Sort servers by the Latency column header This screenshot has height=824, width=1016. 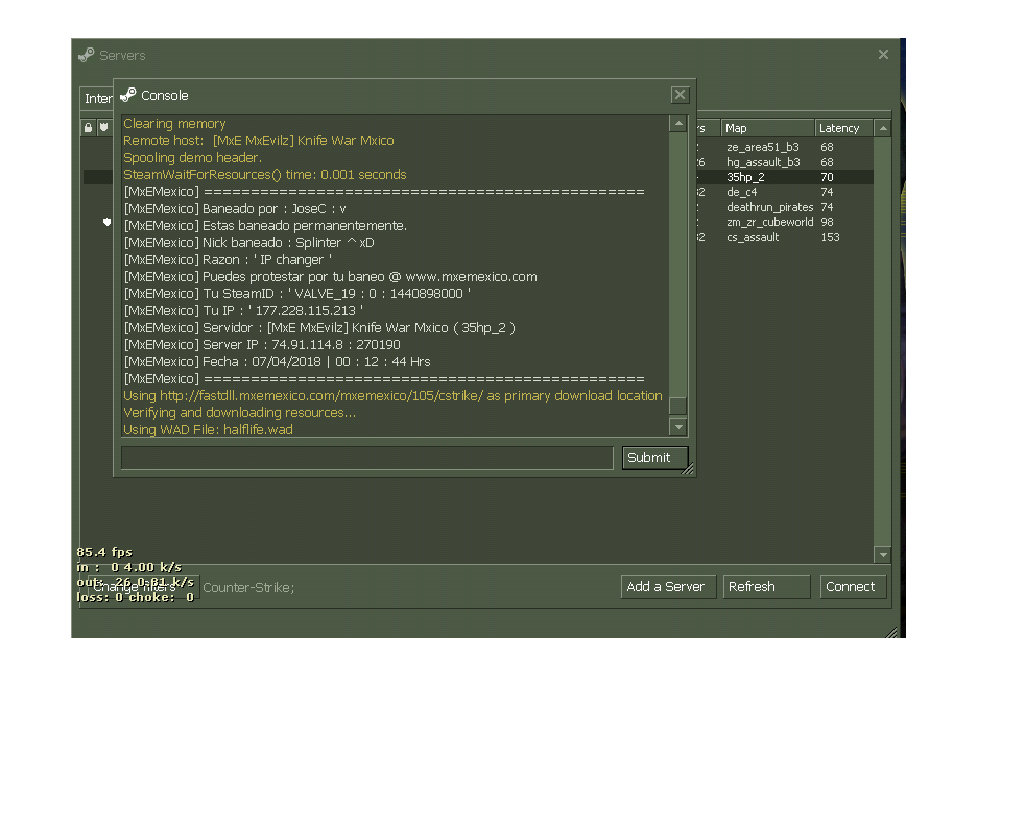click(x=844, y=128)
